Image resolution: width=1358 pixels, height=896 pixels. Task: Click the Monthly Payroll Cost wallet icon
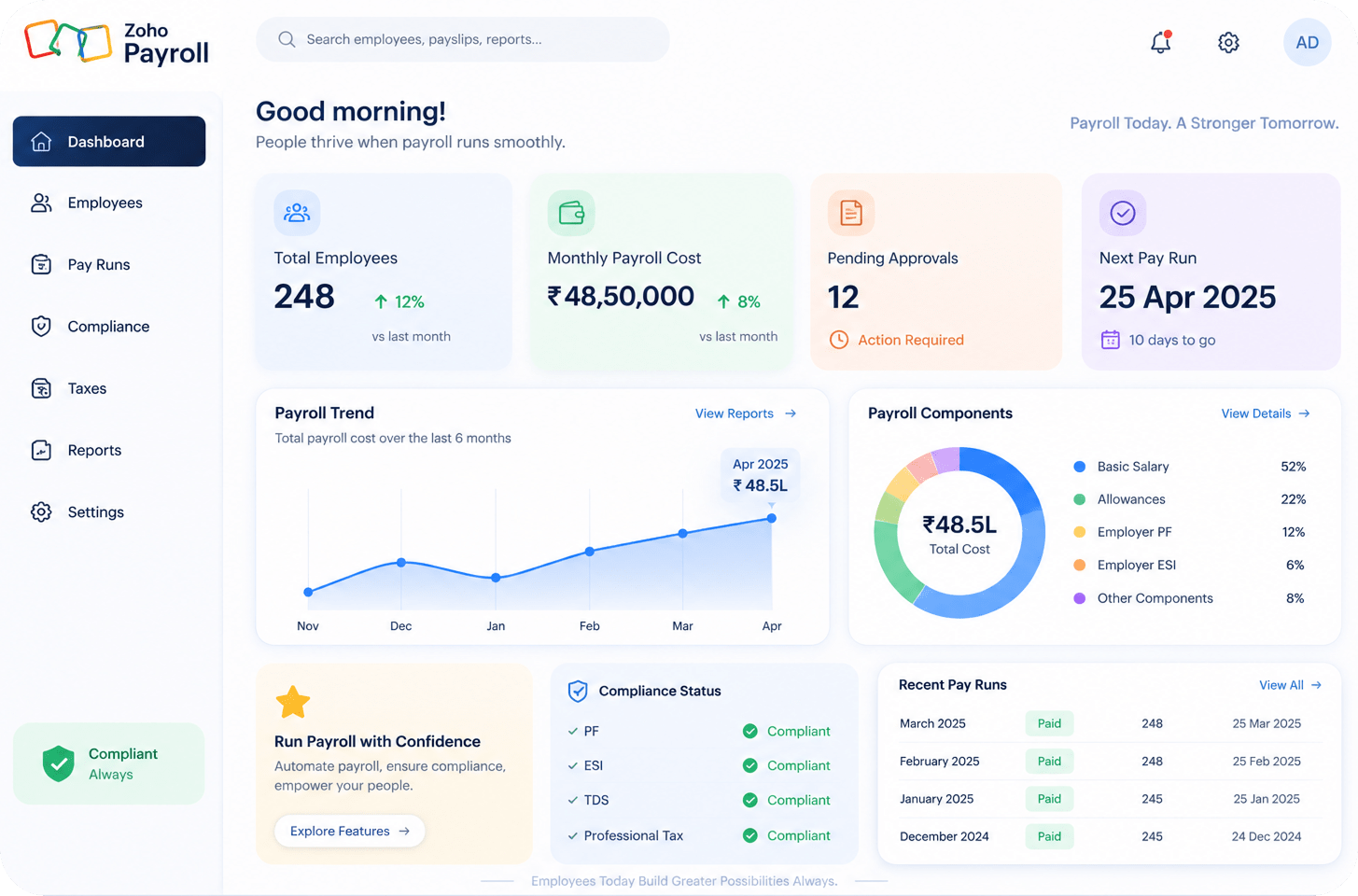click(x=571, y=213)
